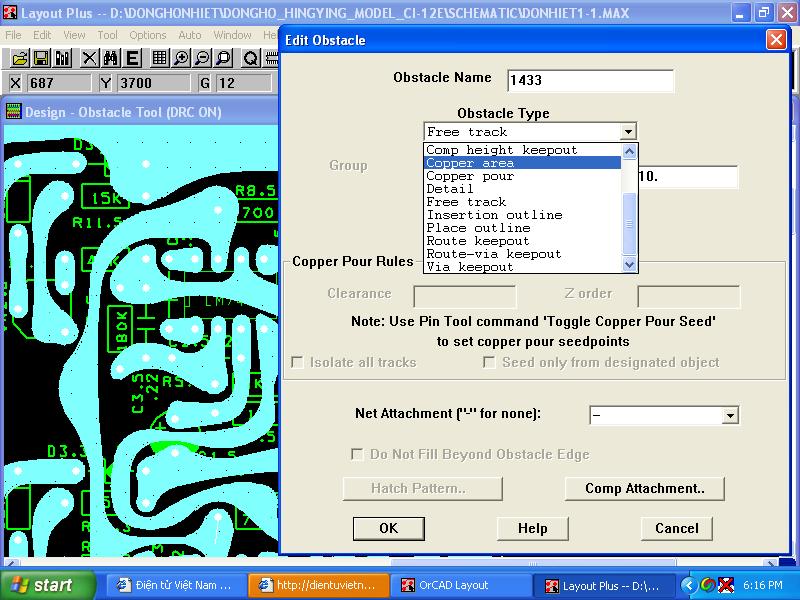Open the spreadsheet grid icon
Screen dimensions: 800x600
(160, 59)
